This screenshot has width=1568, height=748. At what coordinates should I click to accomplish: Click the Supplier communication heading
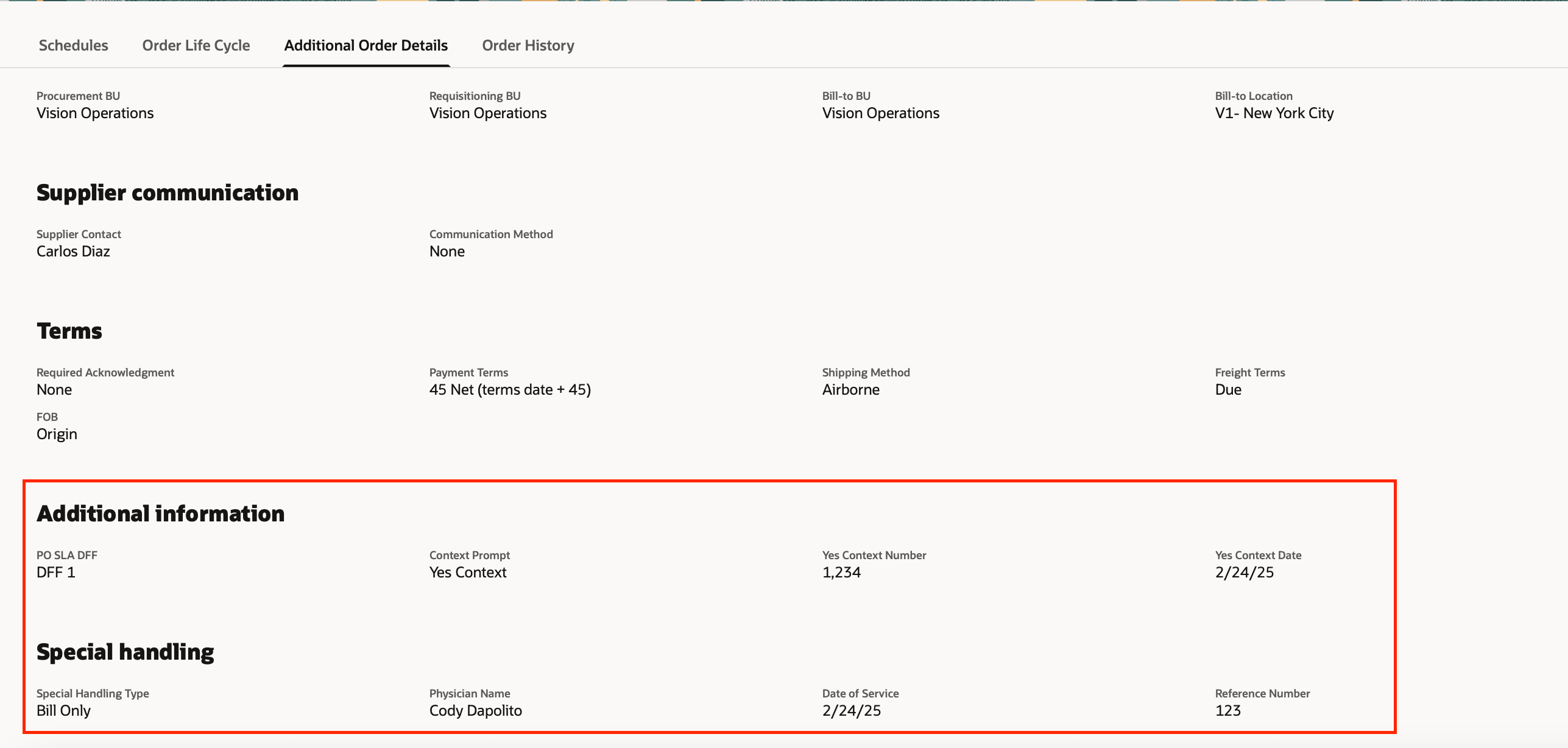[x=168, y=193]
